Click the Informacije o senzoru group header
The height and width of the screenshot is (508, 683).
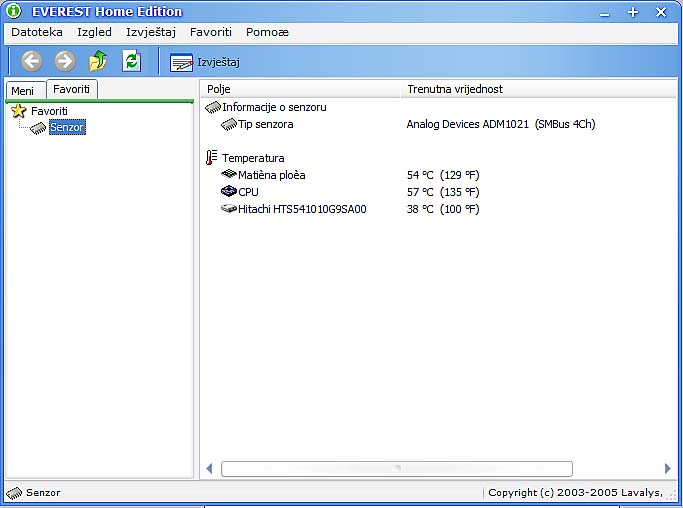pos(273,107)
